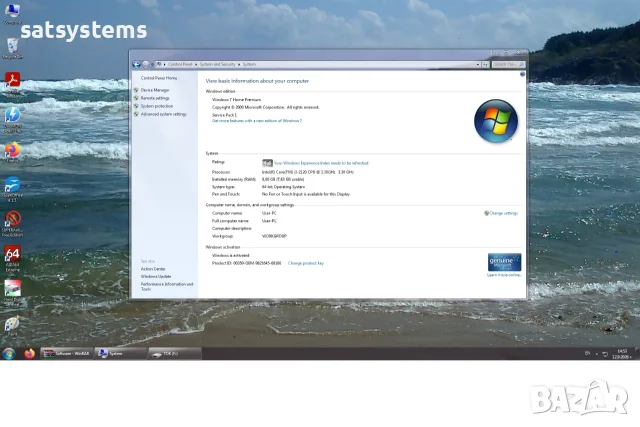Screen dimensions: 640x427
Task: Open System protection link
Action: pyautogui.click(x=157, y=106)
